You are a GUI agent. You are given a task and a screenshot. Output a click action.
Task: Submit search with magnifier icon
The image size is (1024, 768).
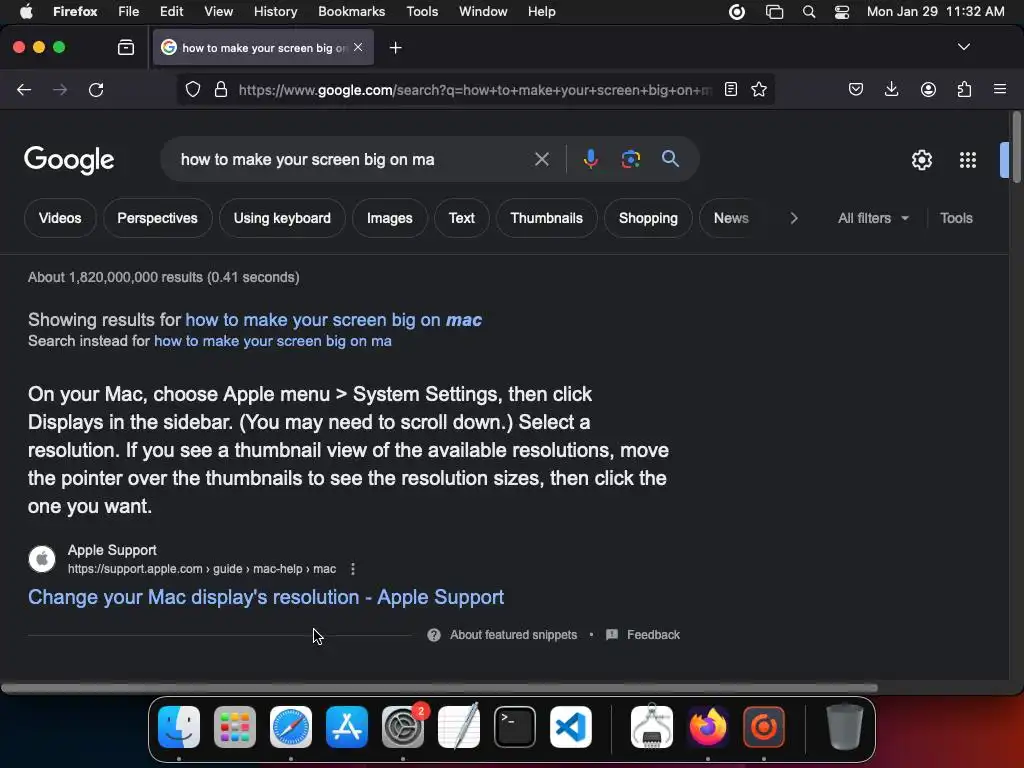[x=670, y=159]
